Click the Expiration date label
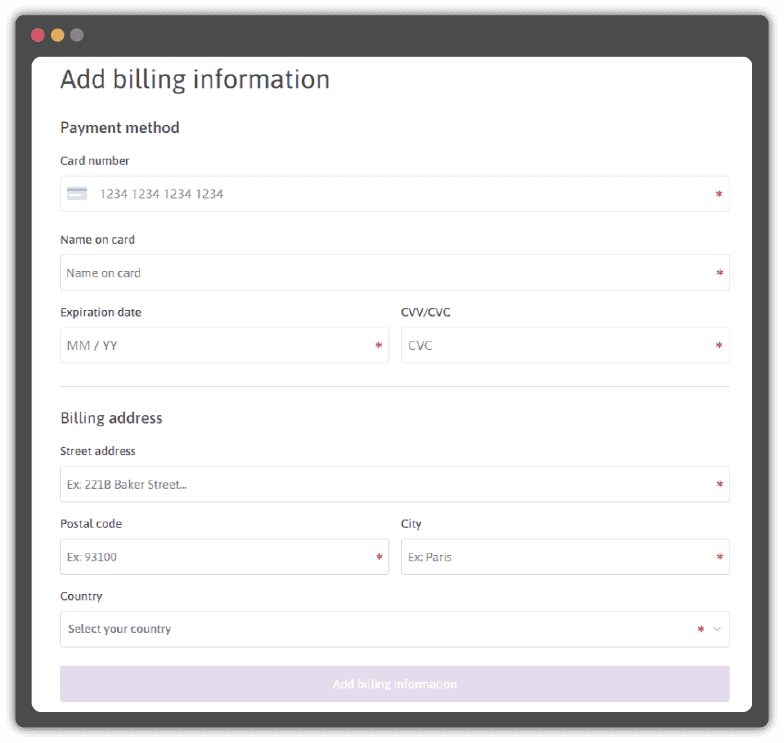The width and height of the screenshot is (784, 743). 101,313
